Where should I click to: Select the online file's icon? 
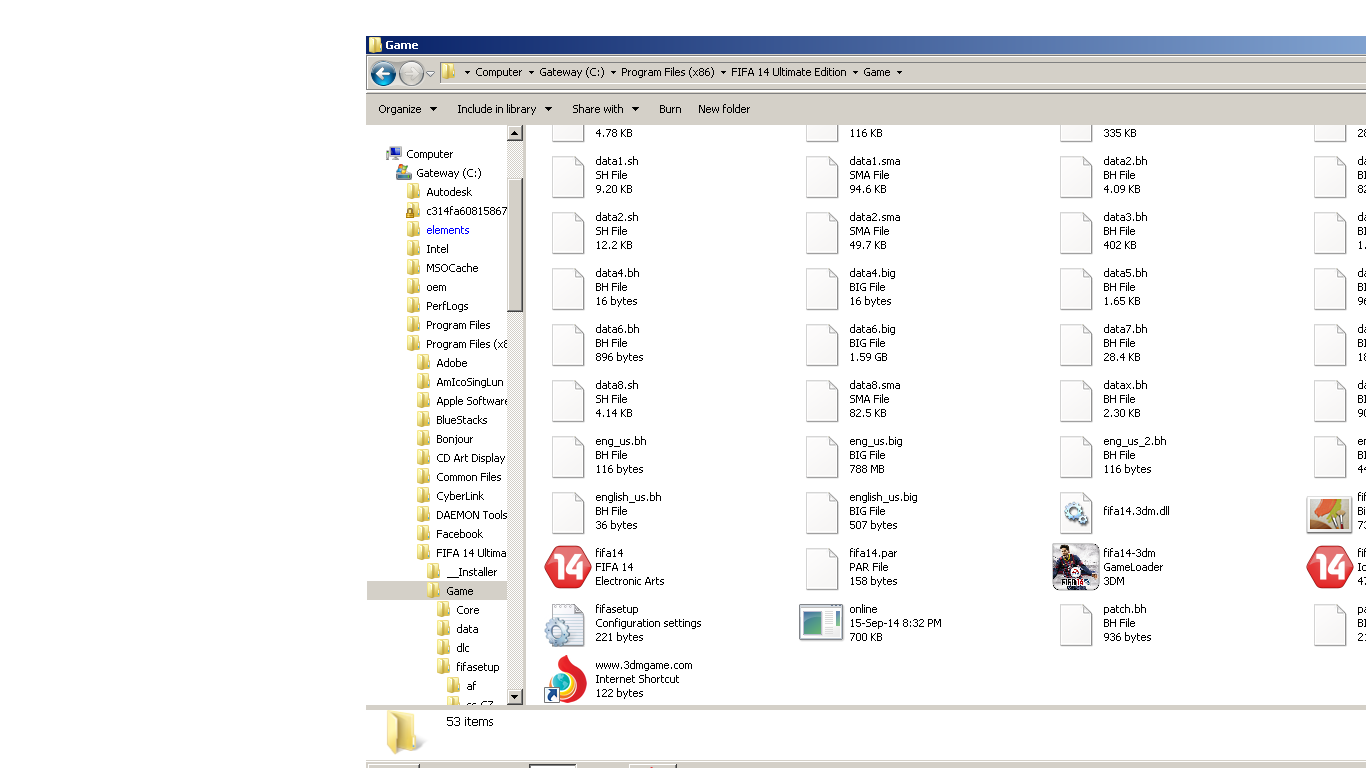pos(821,622)
